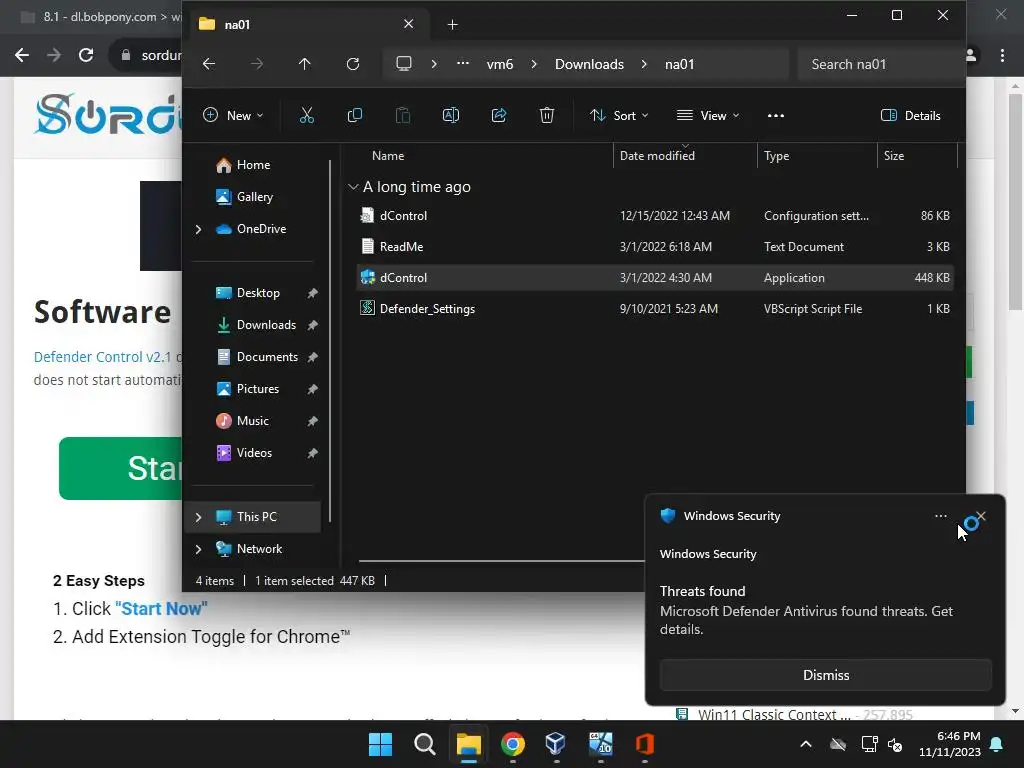The image size is (1024, 768).
Task: Expand Network in navigation pane
Action: click(199, 549)
